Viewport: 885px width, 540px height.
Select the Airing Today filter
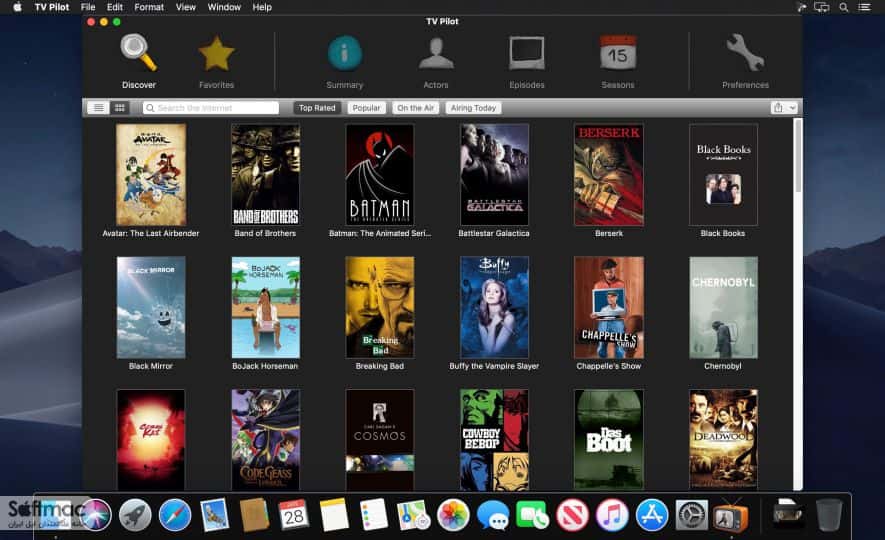[473, 108]
